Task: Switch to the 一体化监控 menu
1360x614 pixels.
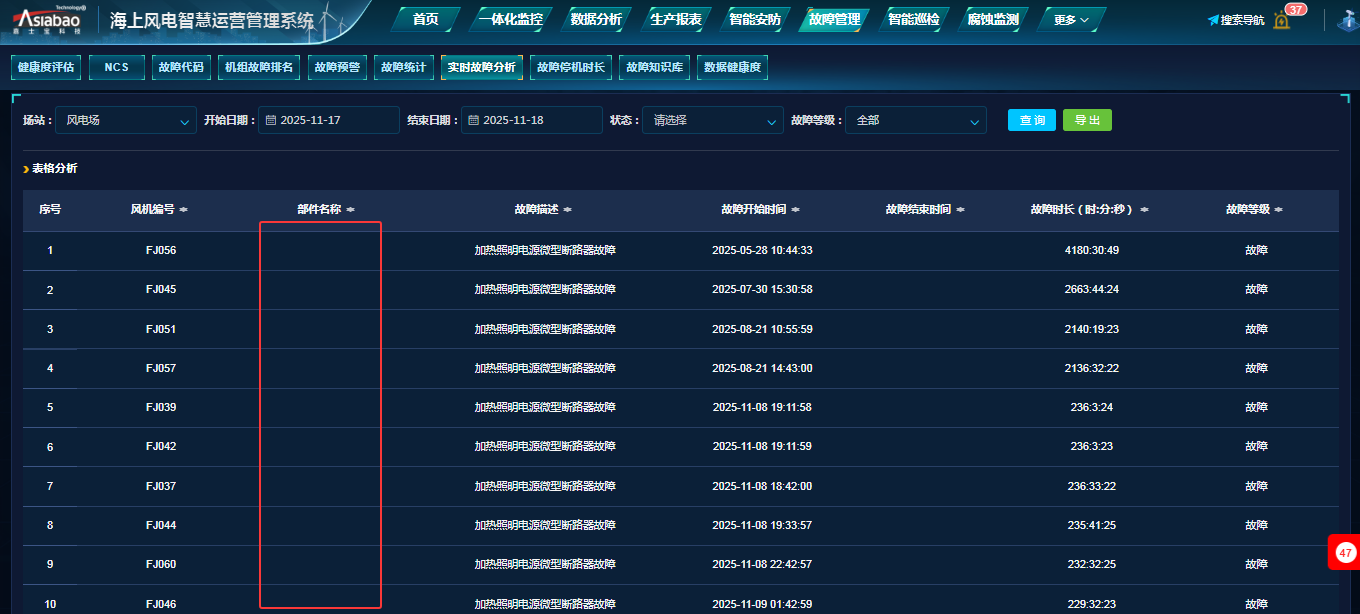Action: click(512, 19)
